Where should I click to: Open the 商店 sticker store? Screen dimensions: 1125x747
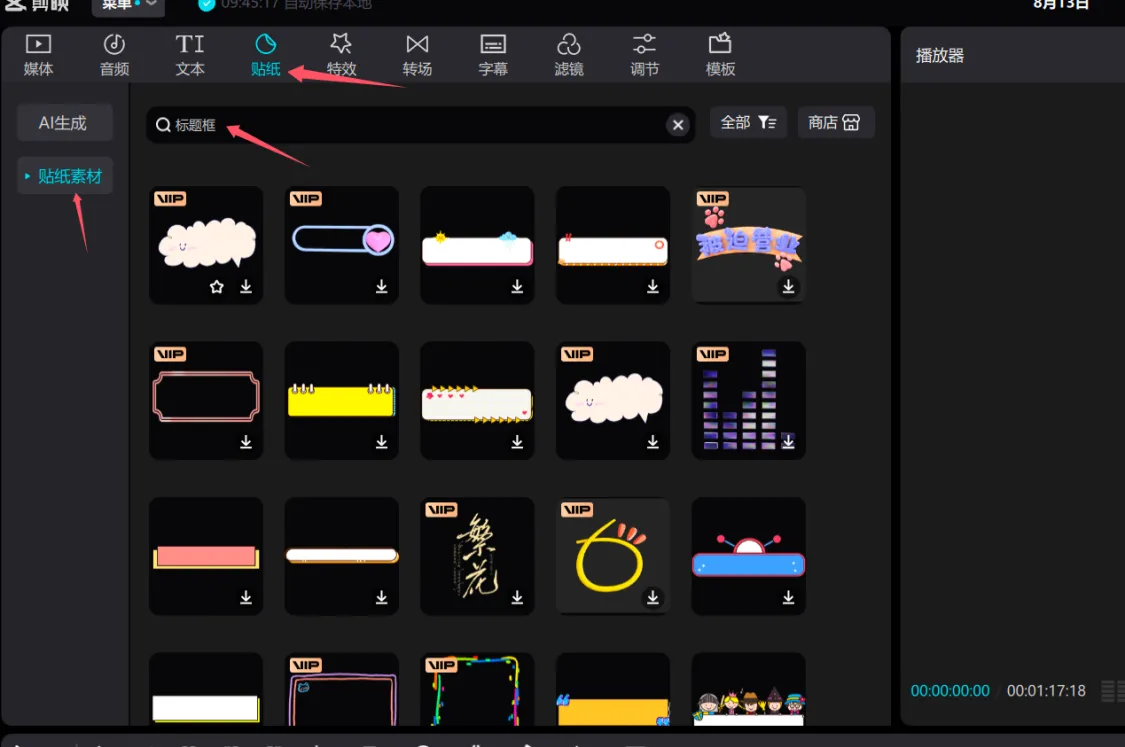coord(835,123)
